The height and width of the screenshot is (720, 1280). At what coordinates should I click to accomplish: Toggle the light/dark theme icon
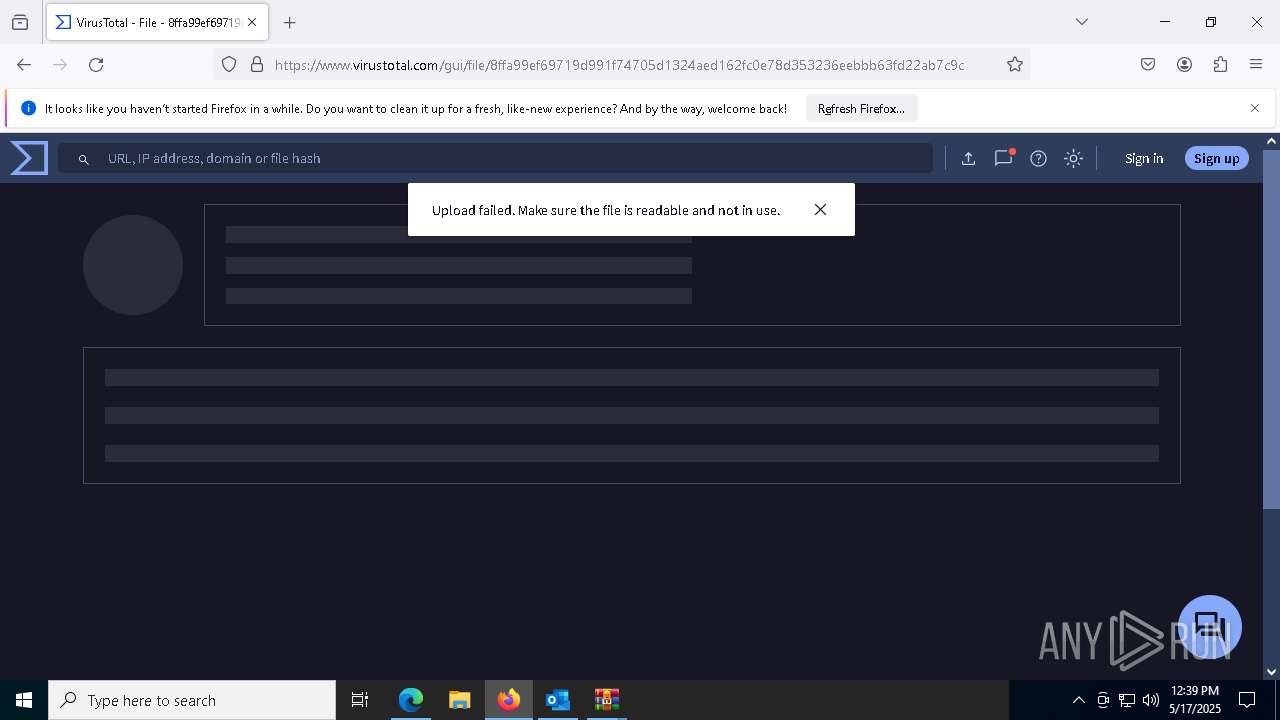(x=1073, y=158)
